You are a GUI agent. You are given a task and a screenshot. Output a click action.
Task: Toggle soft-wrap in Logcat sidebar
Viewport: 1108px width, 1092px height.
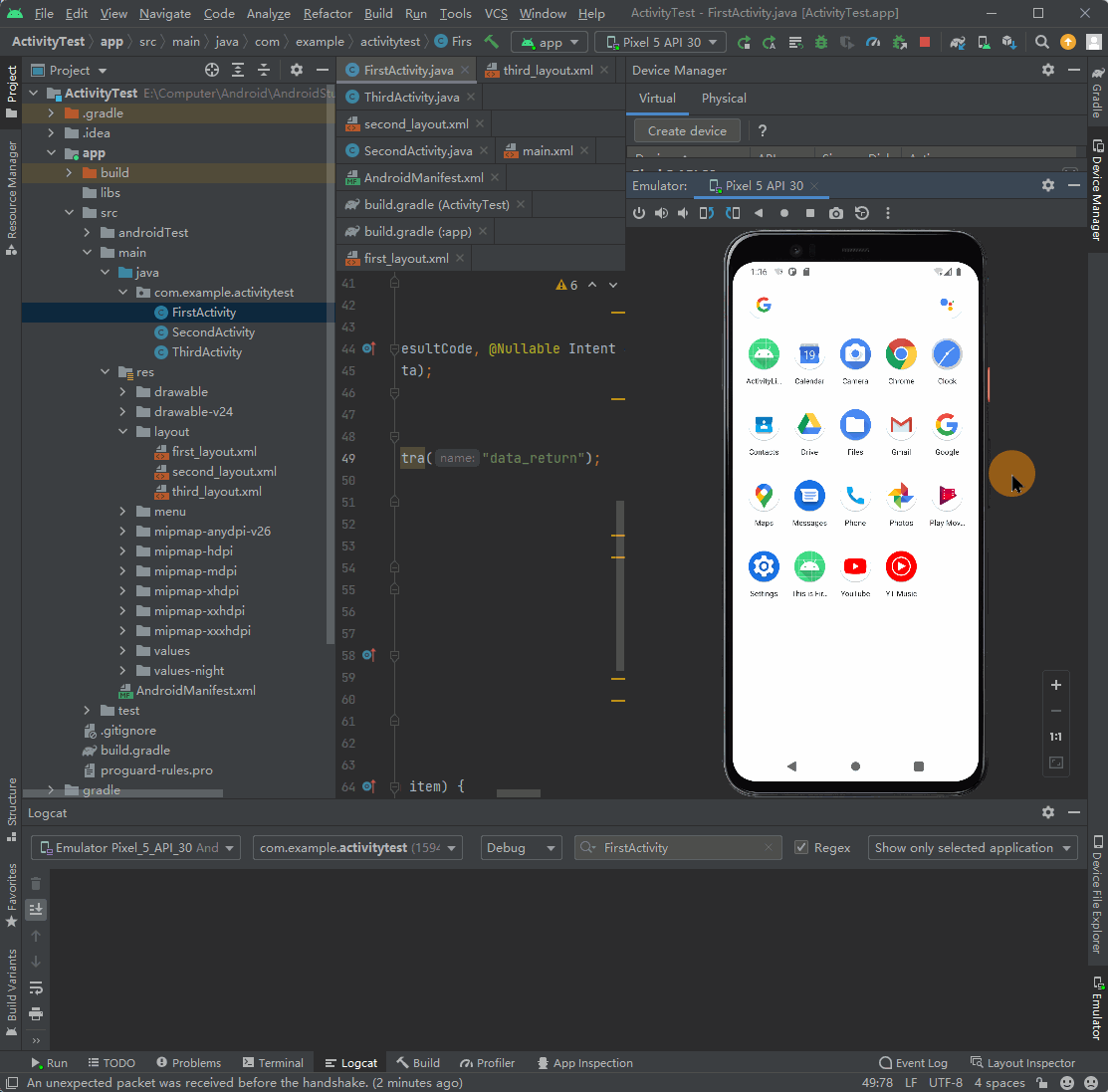[x=36, y=987]
